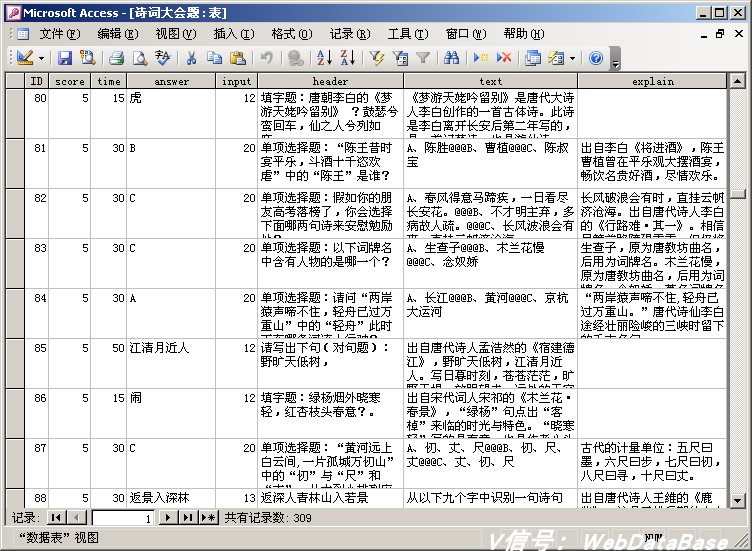Expand the toolbar options chevron
Screen dimensions: 752x551
(616, 59)
